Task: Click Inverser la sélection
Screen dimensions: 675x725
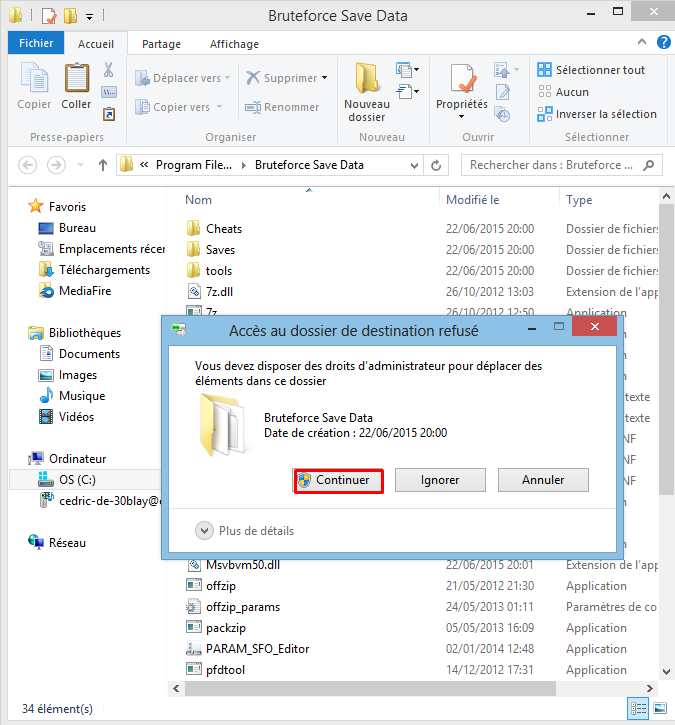Action: pyautogui.click(x=597, y=114)
